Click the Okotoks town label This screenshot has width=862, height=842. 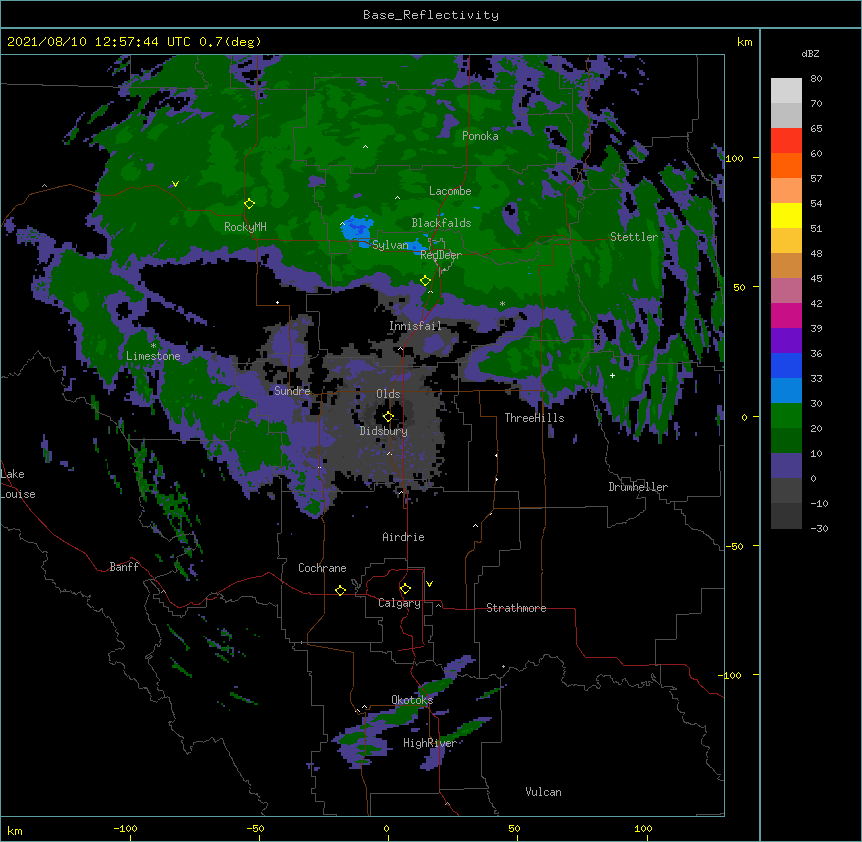(412, 700)
